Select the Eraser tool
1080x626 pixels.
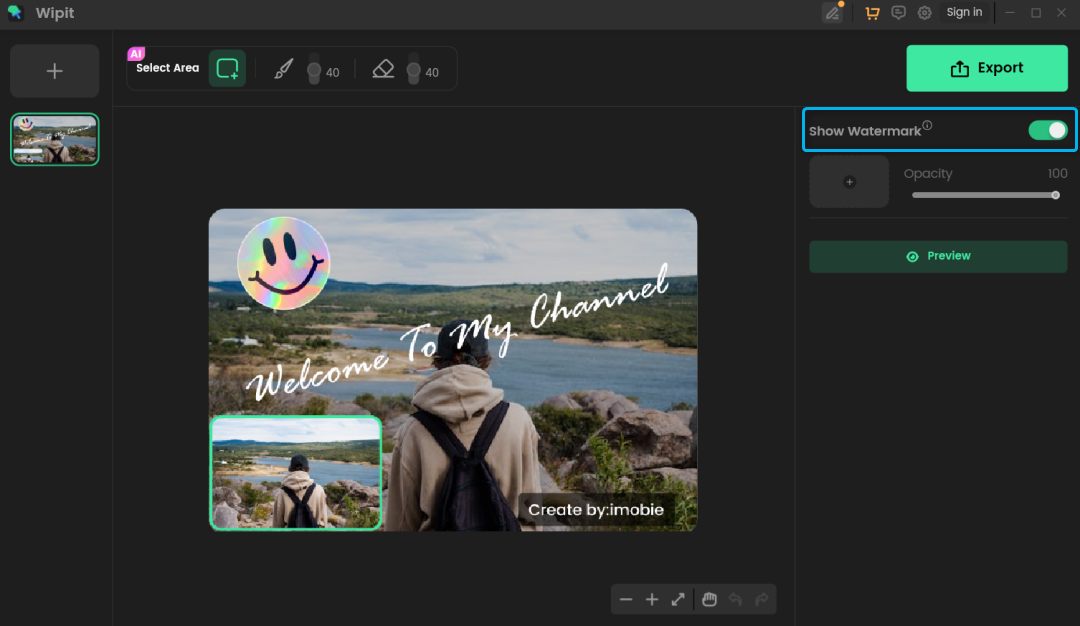(x=383, y=68)
